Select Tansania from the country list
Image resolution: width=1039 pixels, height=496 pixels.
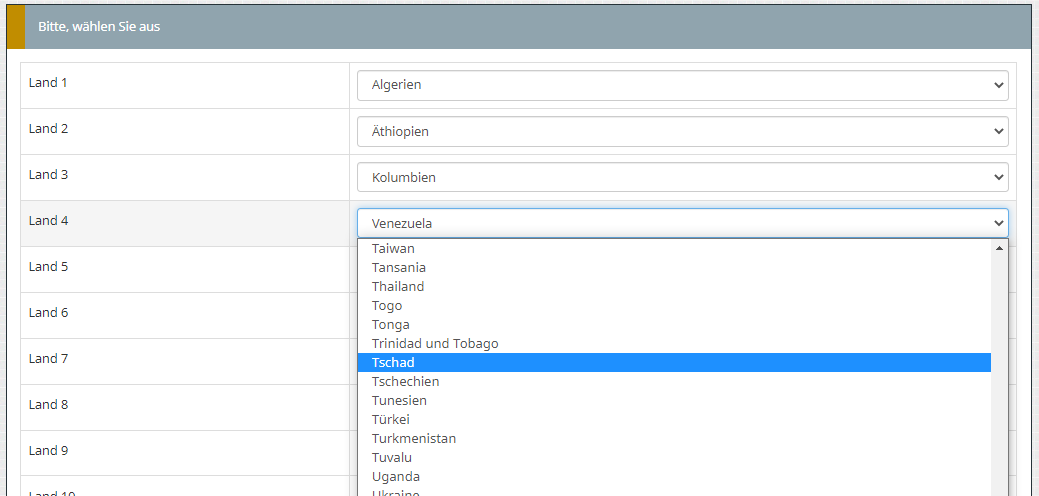point(399,267)
